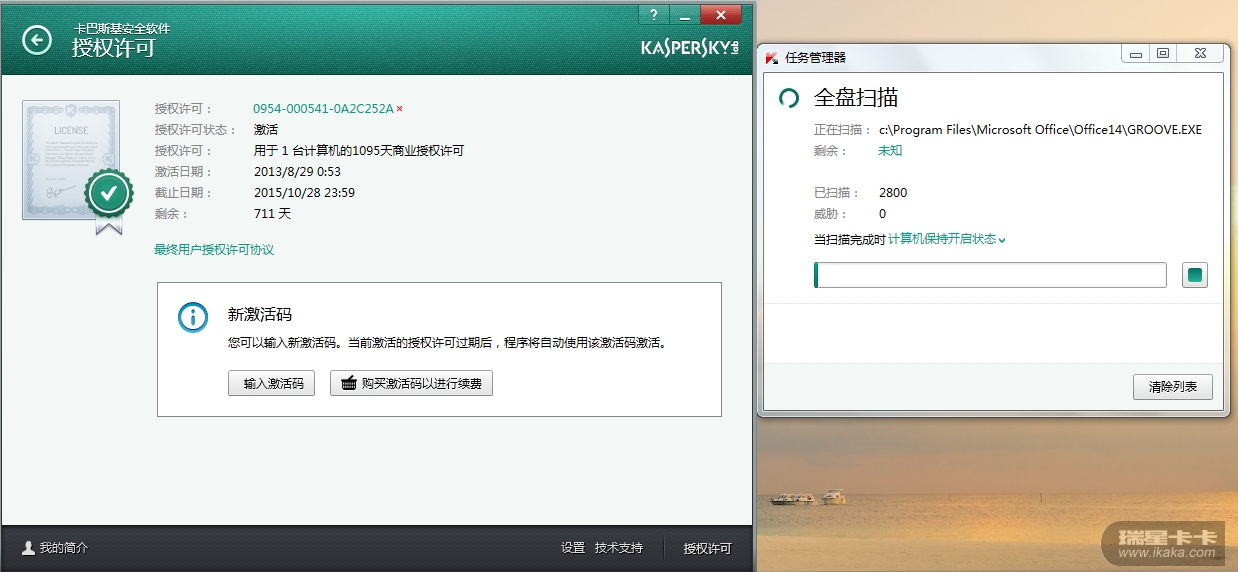
Task: Maximize the 任务管理器 window
Action: [x=1162, y=54]
